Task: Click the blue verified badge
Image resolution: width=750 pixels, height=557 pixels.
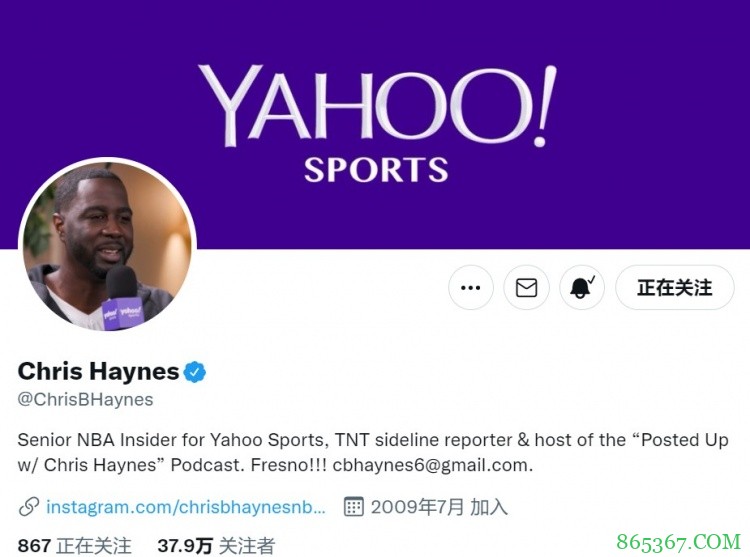Action: (195, 372)
